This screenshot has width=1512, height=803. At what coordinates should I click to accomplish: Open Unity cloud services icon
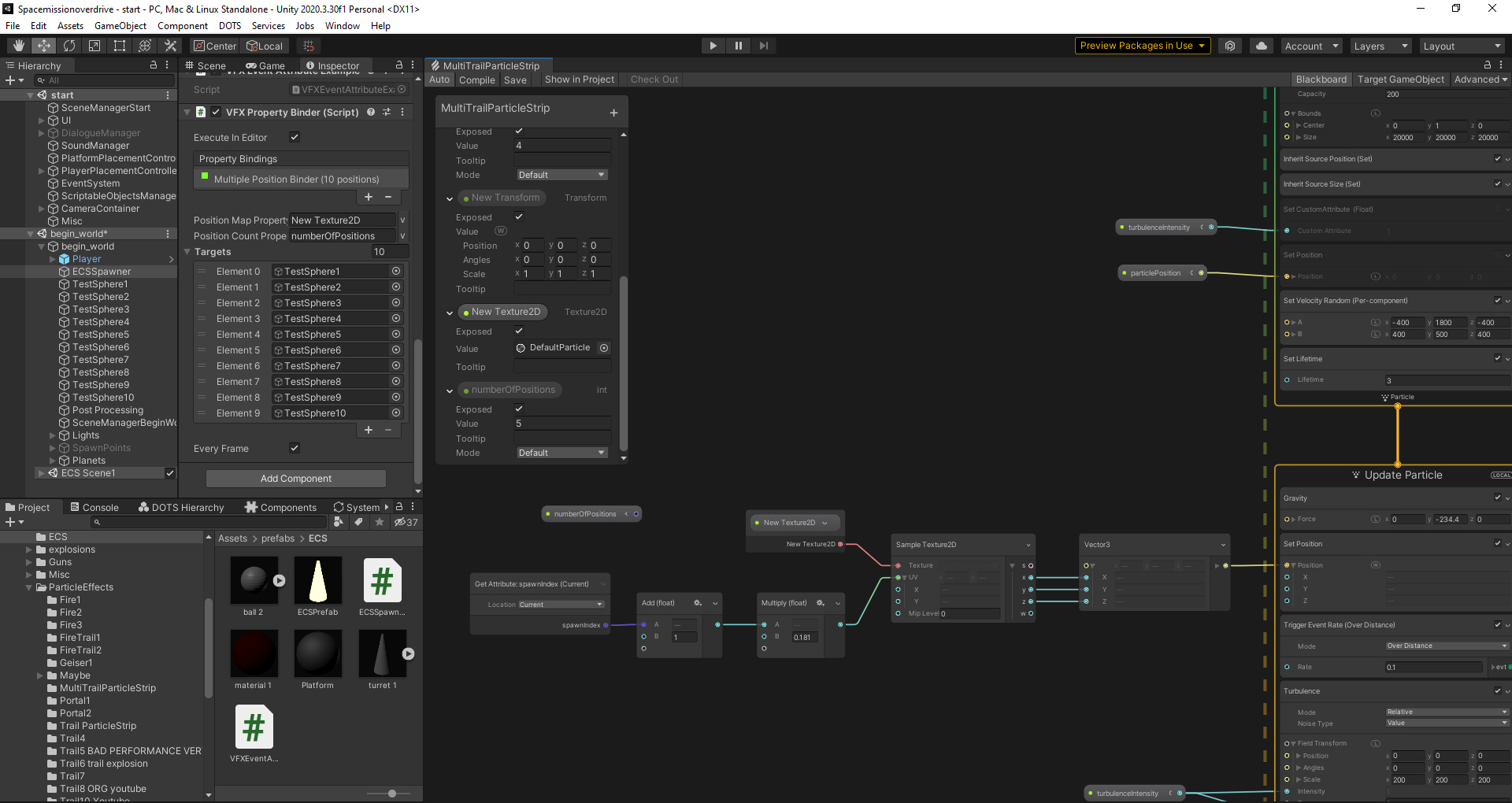(x=1261, y=45)
